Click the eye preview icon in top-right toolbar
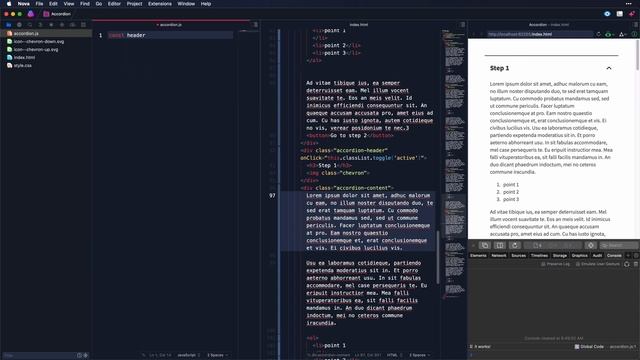The image size is (640, 360). 607,14
